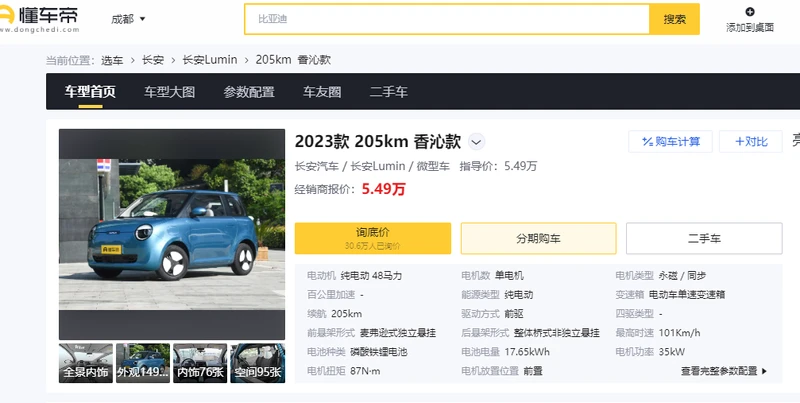Click the red 5.49万 dealer price
The height and width of the screenshot is (403, 800).
coord(384,189)
